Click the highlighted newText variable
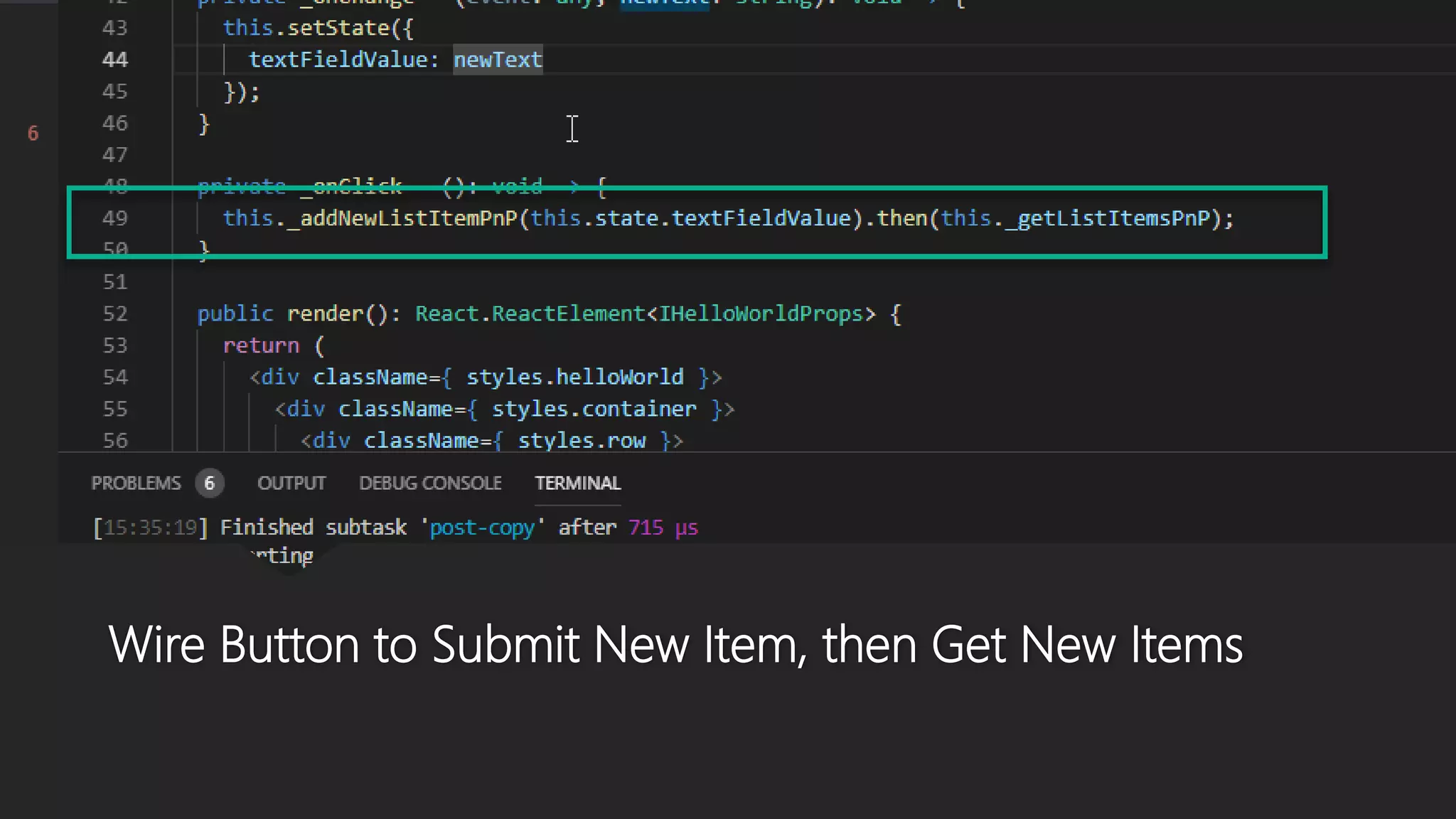This screenshot has height=819, width=1456. [x=498, y=60]
